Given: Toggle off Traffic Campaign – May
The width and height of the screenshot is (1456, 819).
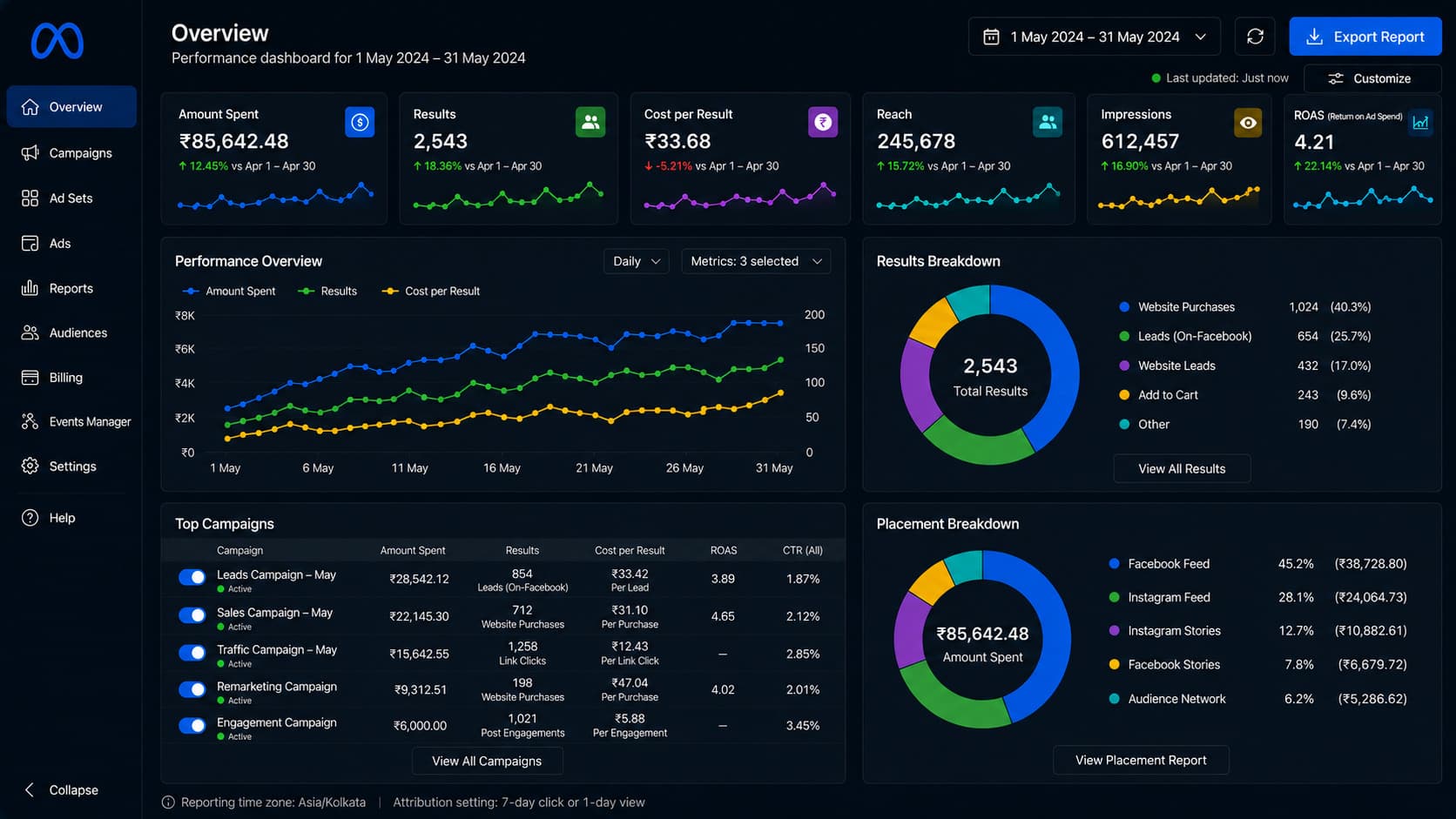Looking at the screenshot, I should pos(192,653).
